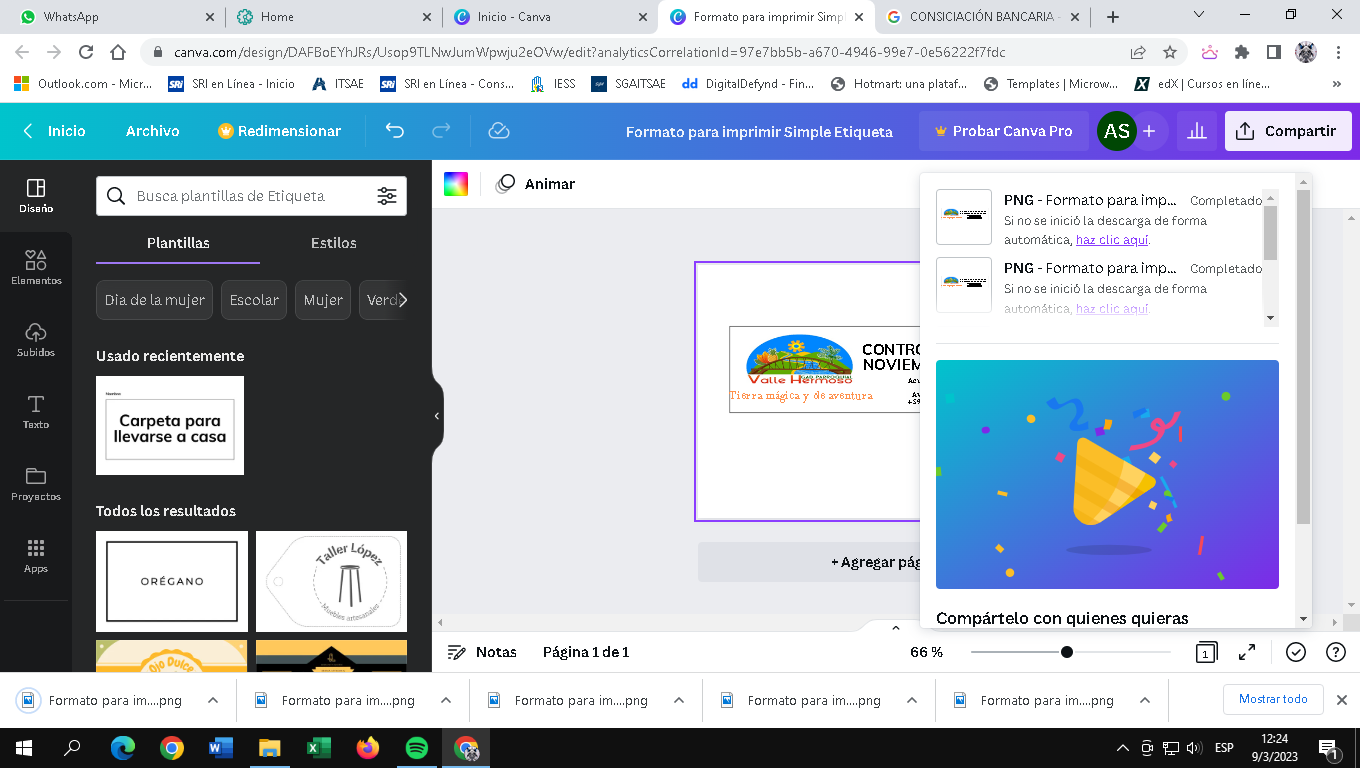Click first 'haz clic aquí' download link

(1112, 240)
